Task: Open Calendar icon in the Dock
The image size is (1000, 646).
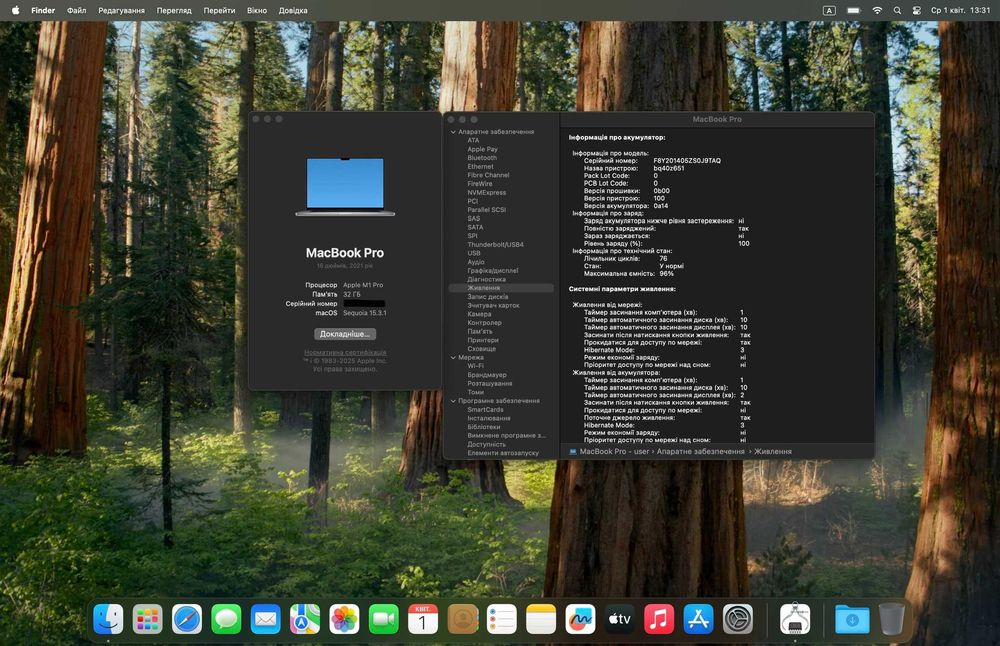Action: (423, 619)
